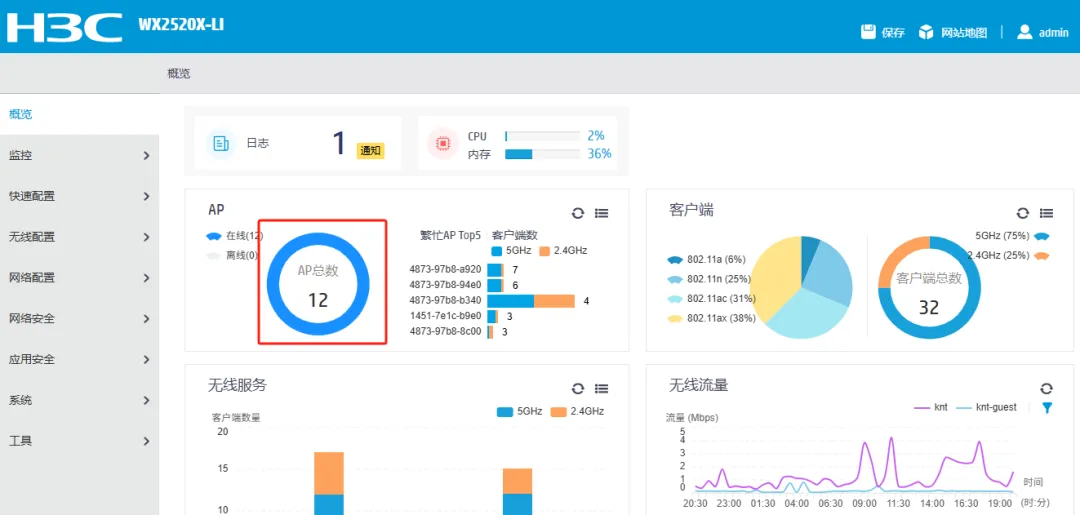Expand the 应用安全 menu chevron
Screen dimensions: 1080x515
(x=146, y=359)
